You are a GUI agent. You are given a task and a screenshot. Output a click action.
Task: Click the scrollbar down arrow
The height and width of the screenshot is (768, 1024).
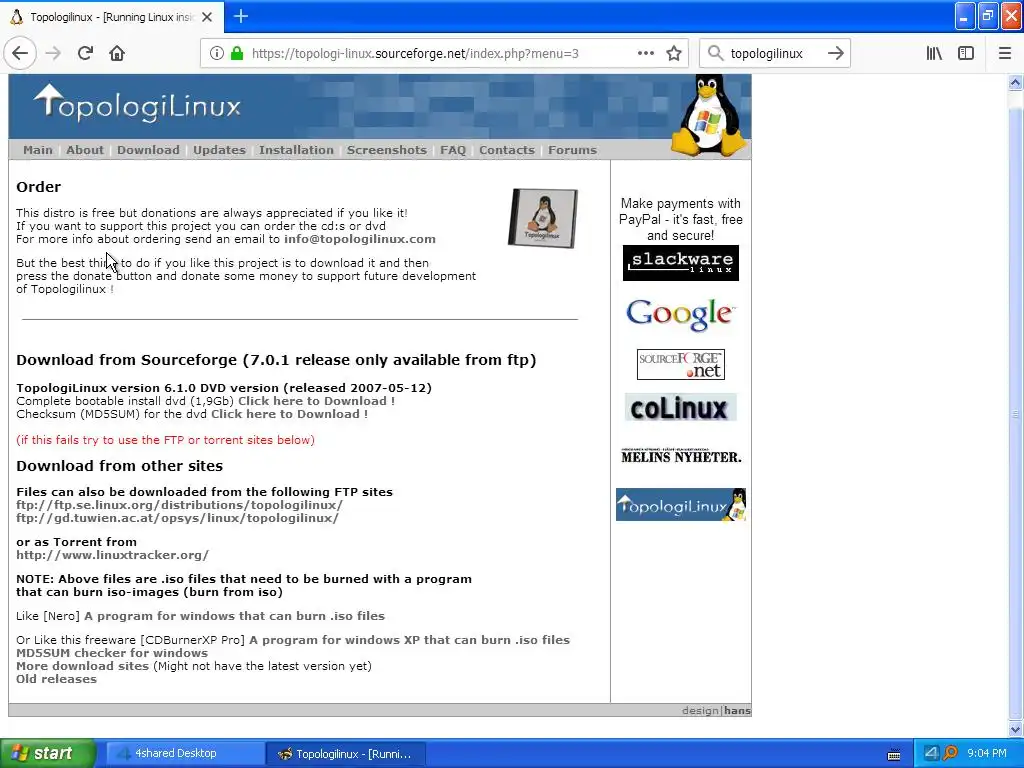coord(1015,729)
